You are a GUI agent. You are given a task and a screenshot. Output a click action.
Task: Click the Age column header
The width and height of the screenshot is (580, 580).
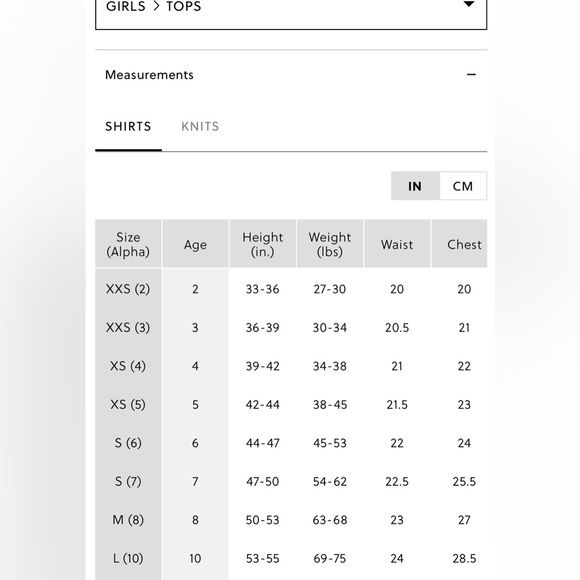click(195, 244)
